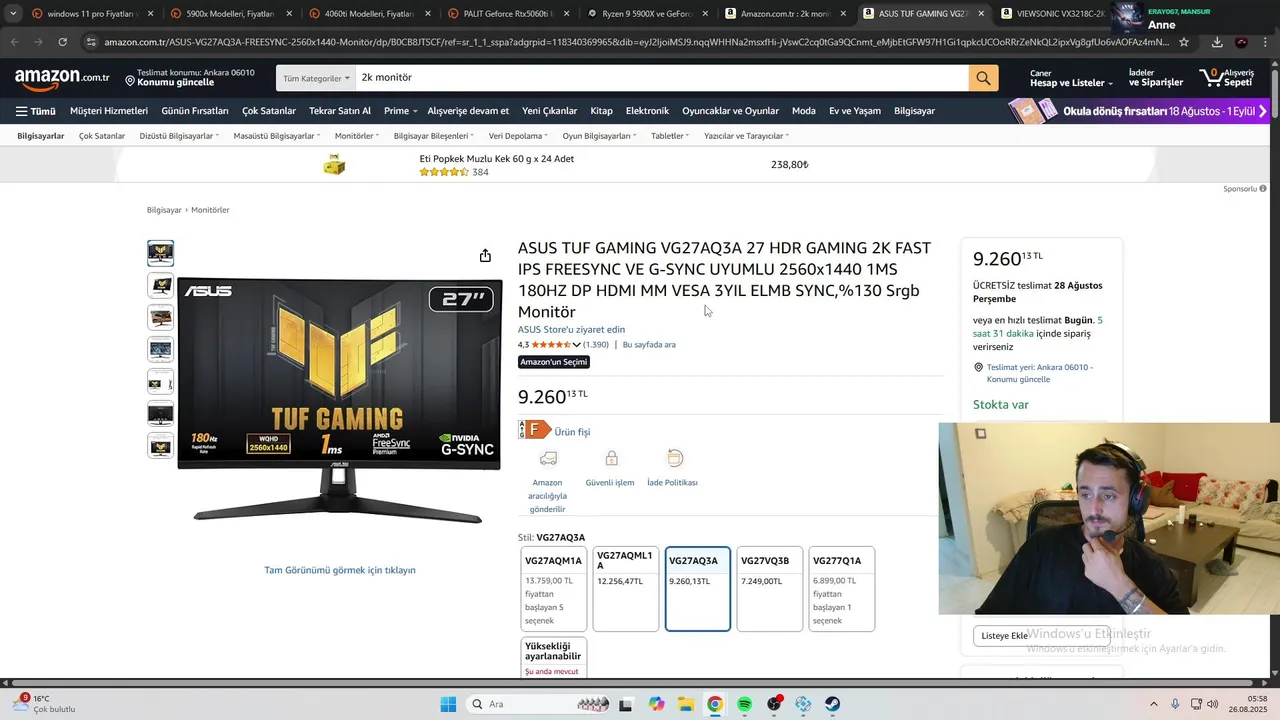Open Oyuncaklar ve Oyunlar menu item
Viewport: 1280px width, 720px height.
point(730,111)
